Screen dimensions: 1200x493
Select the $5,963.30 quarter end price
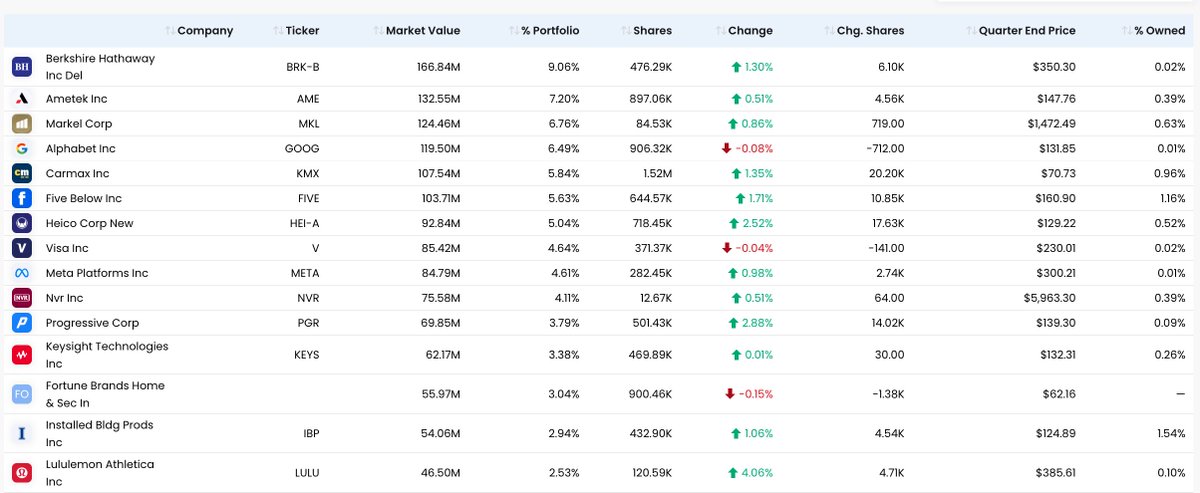pos(1049,298)
